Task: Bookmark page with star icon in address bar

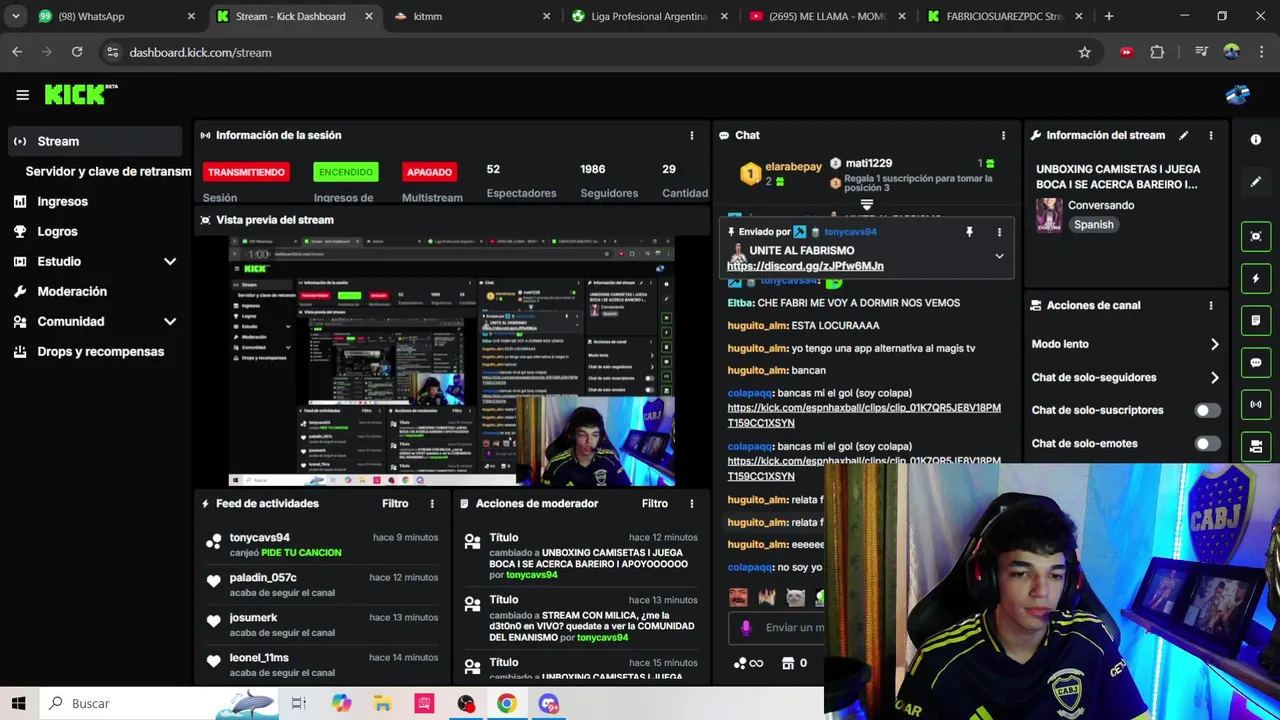Action: click(x=1084, y=52)
